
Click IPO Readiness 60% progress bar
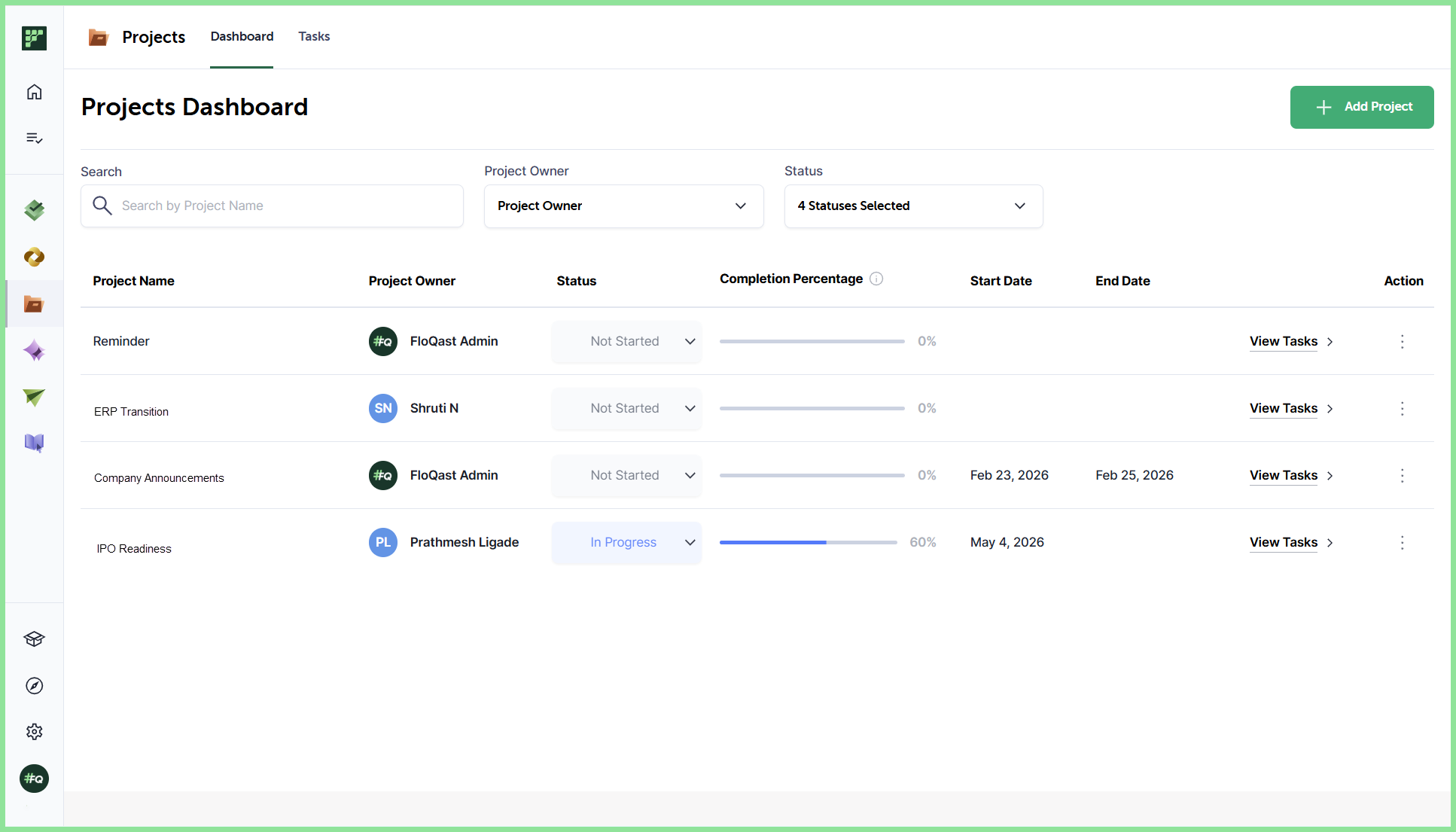tap(808, 542)
